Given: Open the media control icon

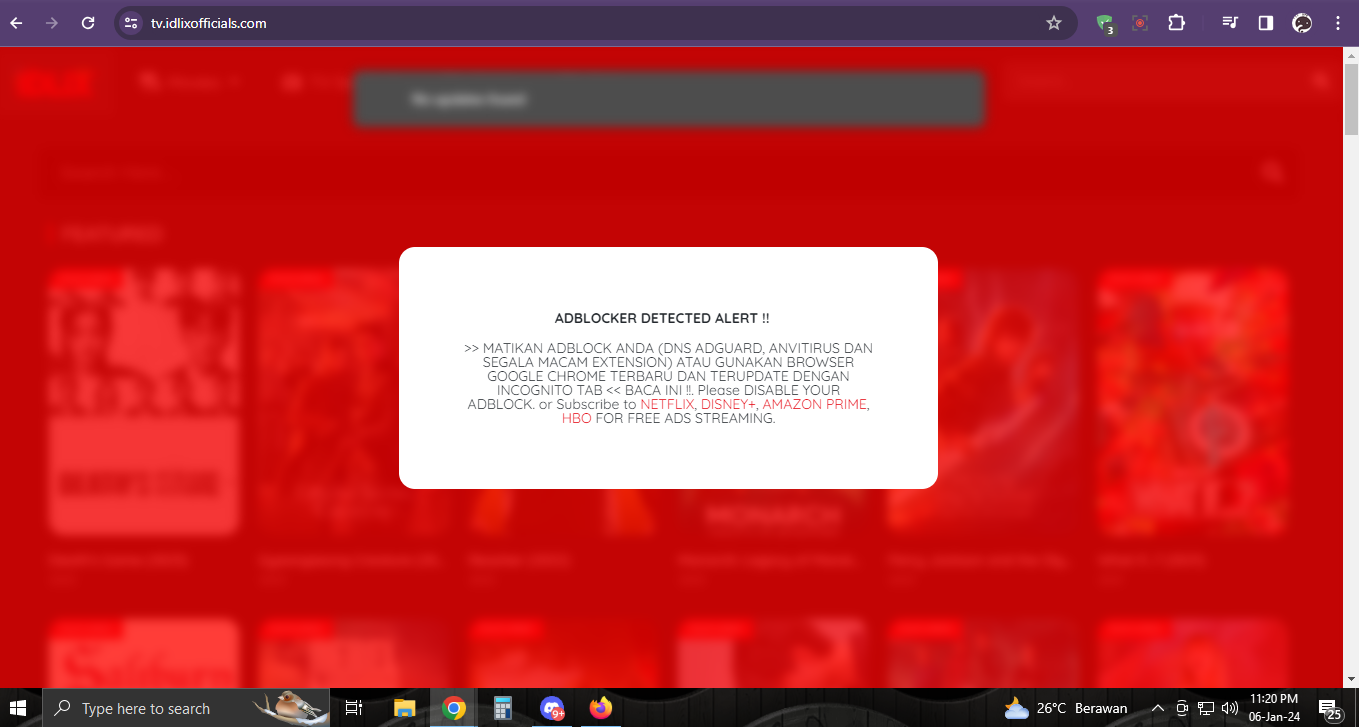Looking at the screenshot, I should pos(1230,23).
